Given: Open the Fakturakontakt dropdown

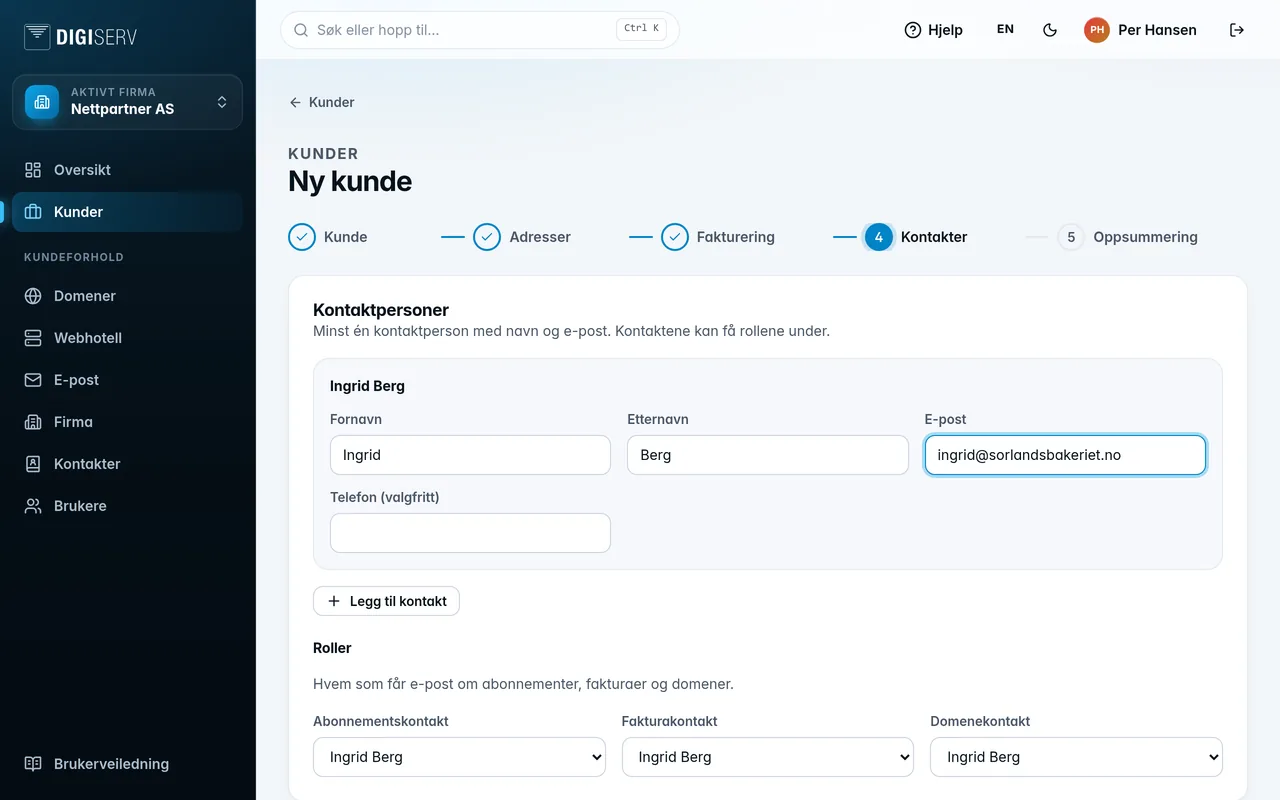Looking at the screenshot, I should click(768, 757).
